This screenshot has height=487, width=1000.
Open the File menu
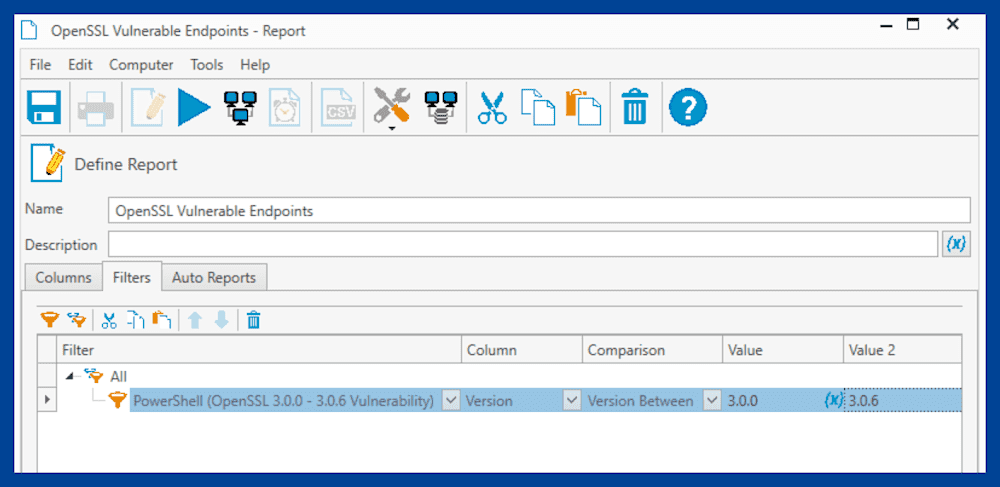(40, 64)
